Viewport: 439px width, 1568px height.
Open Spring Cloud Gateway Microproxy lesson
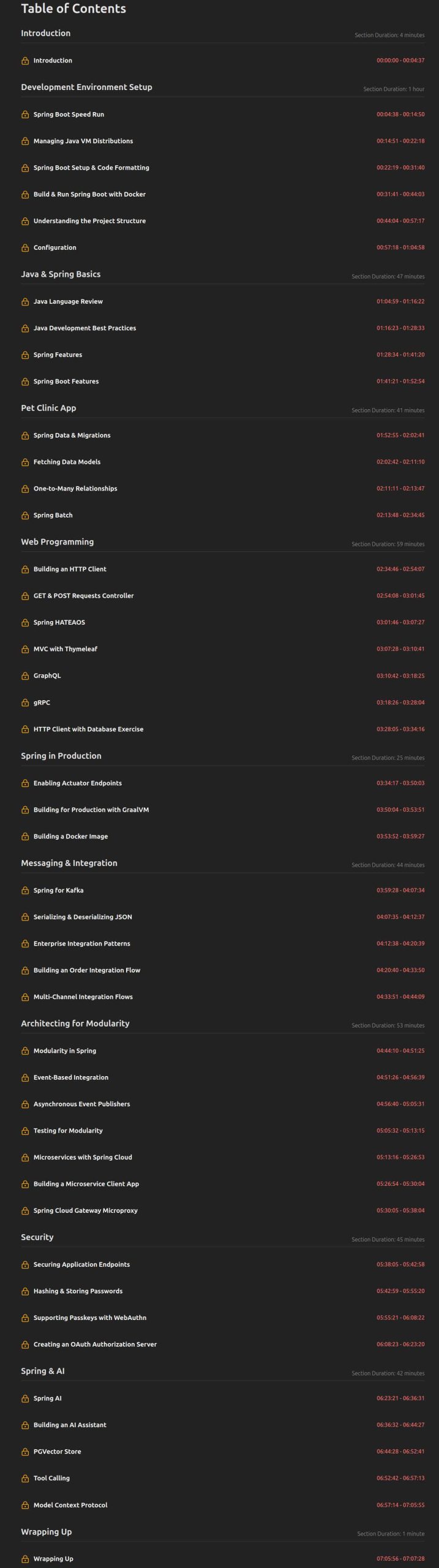86,1210
